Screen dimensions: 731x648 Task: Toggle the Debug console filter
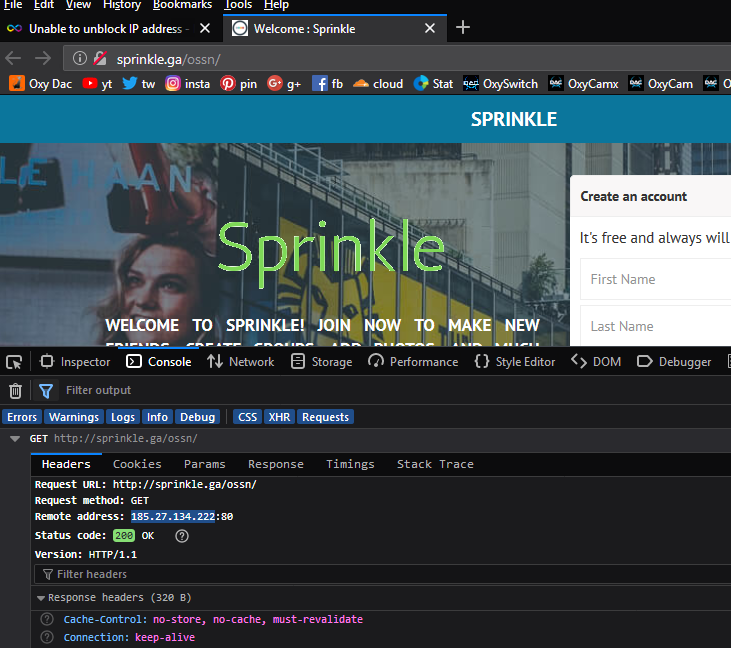point(198,417)
